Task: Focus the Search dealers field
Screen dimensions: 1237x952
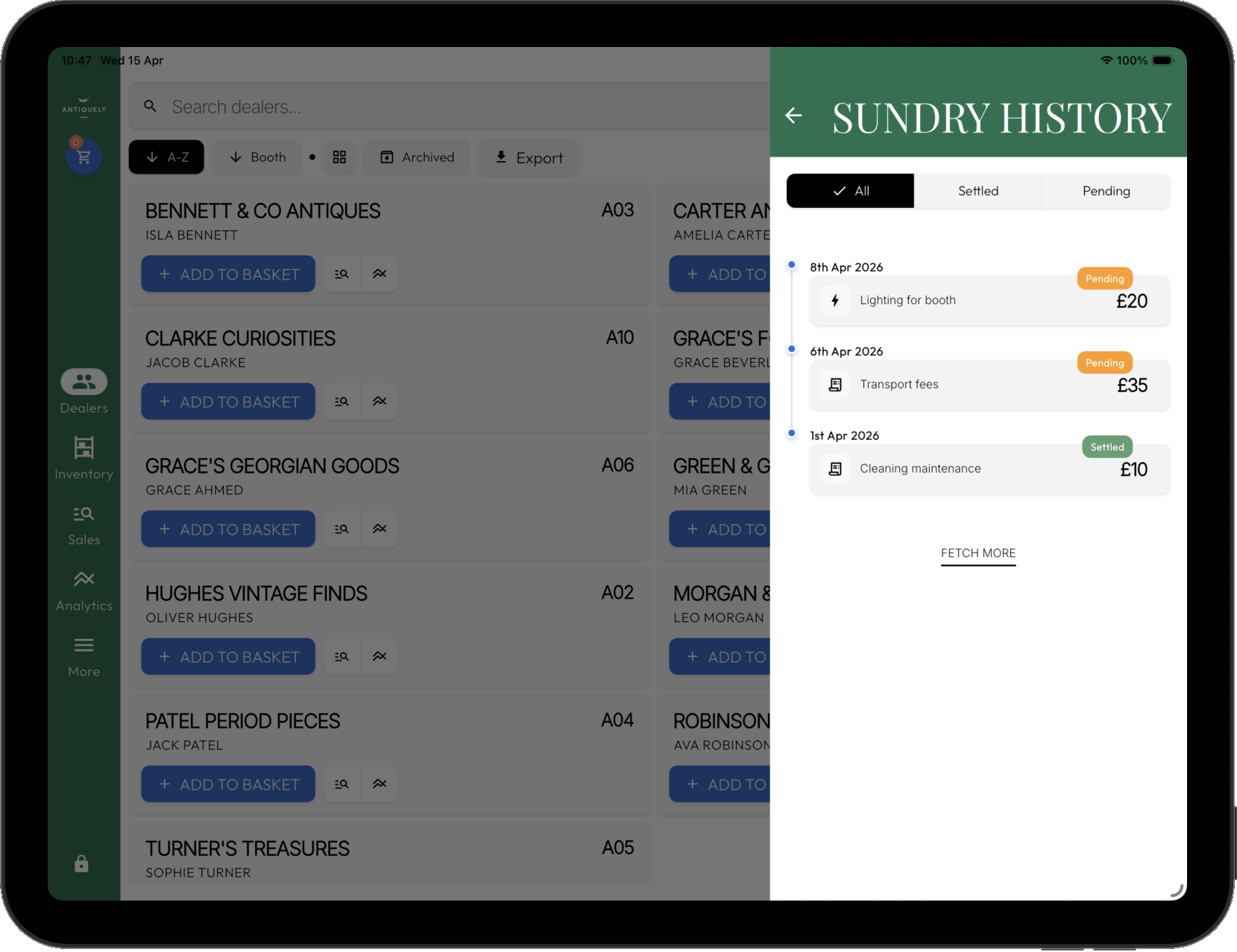Action: pos(450,107)
